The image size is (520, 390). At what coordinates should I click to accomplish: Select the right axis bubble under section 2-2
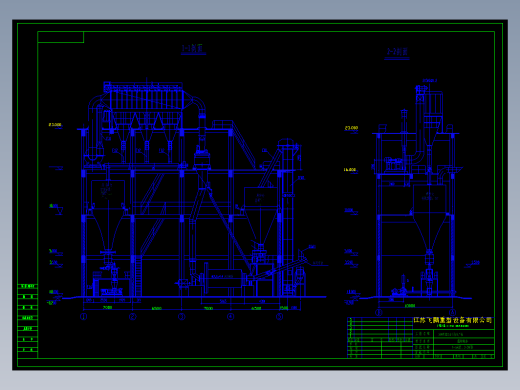click(x=452, y=313)
